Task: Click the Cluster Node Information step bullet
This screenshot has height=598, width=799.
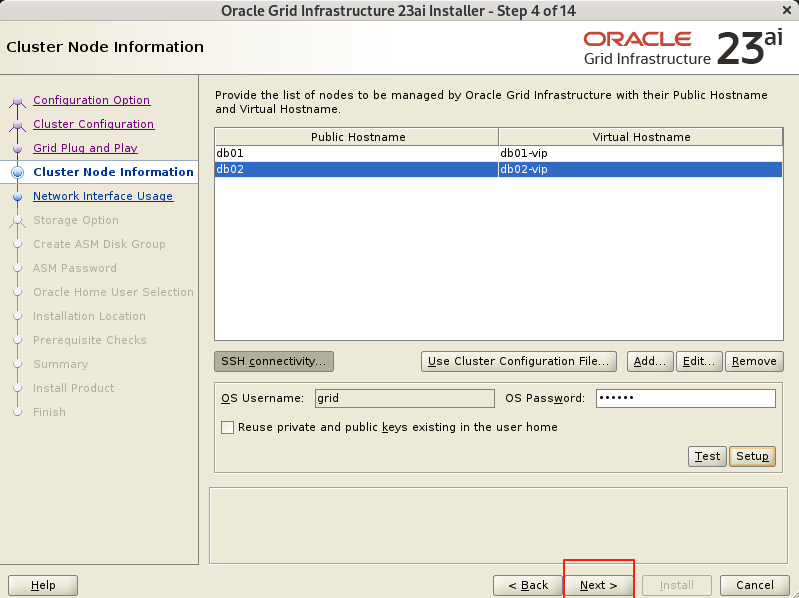Action: 17,172
